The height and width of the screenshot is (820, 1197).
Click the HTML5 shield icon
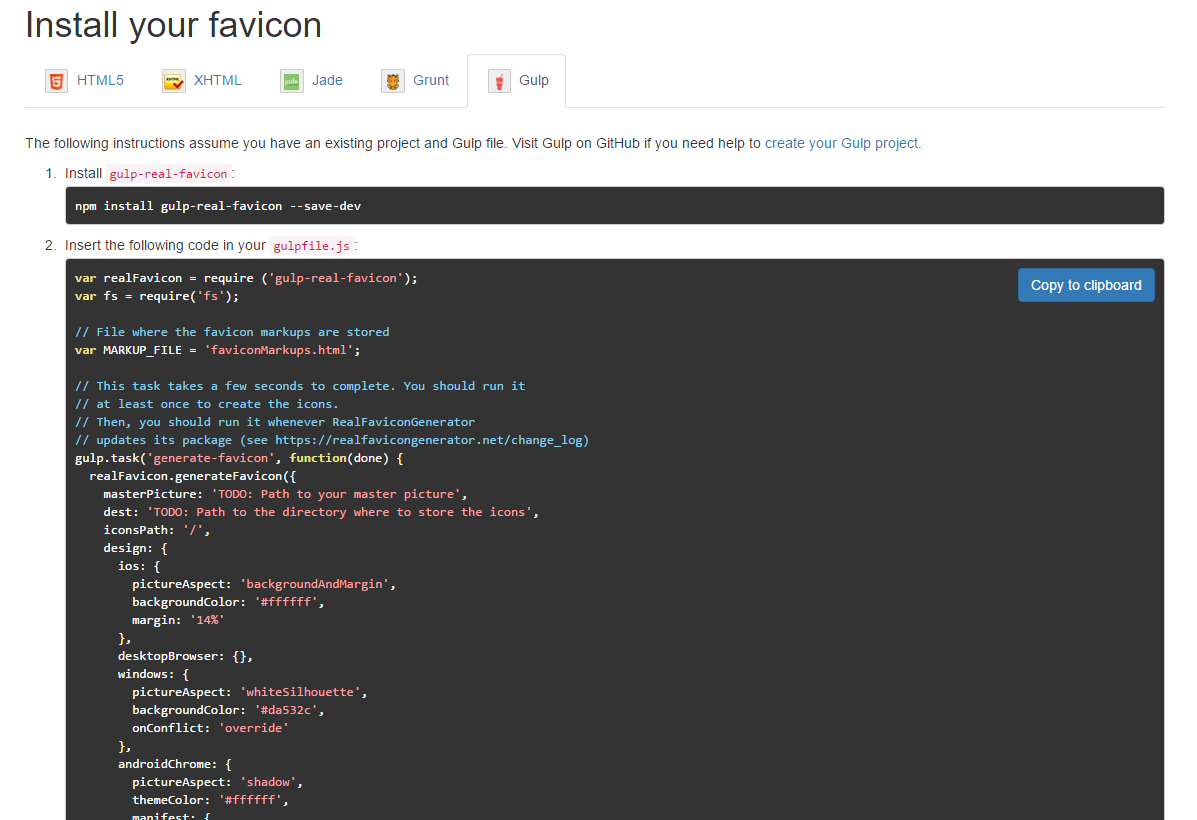pyautogui.click(x=56, y=81)
